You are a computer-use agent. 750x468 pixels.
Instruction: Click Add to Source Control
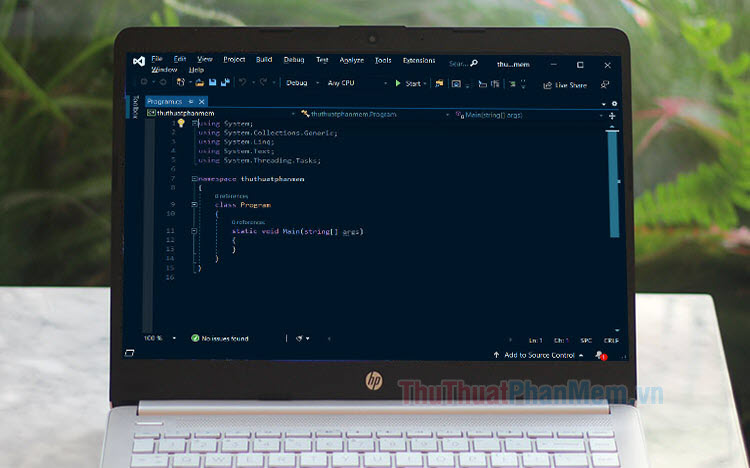[x=538, y=355]
